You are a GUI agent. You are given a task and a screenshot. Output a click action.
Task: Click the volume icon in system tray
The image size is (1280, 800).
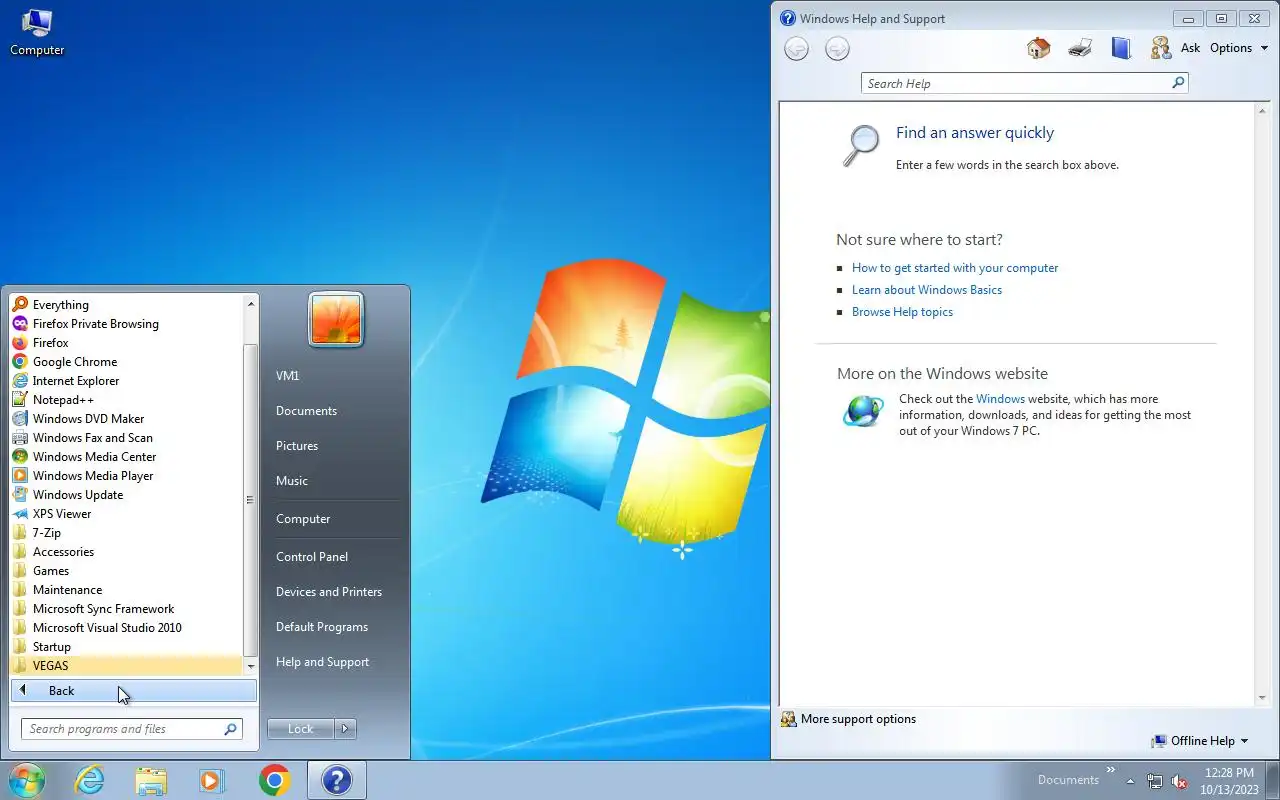(1179, 781)
